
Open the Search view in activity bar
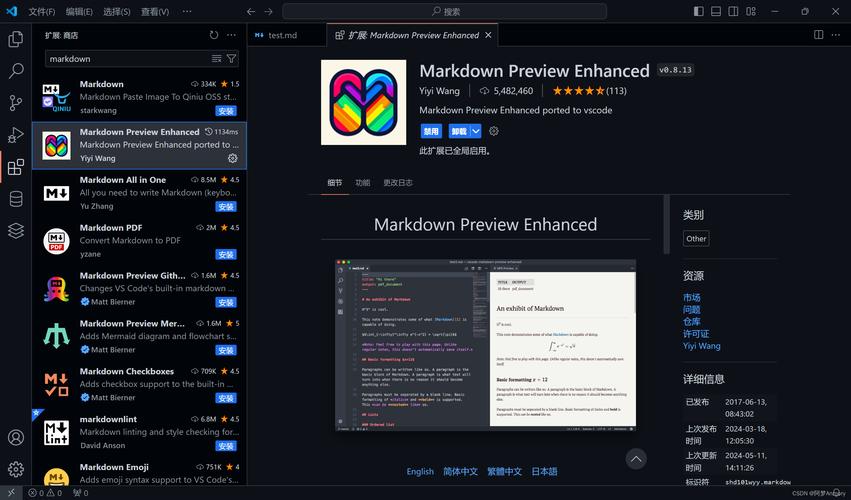pos(16,71)
